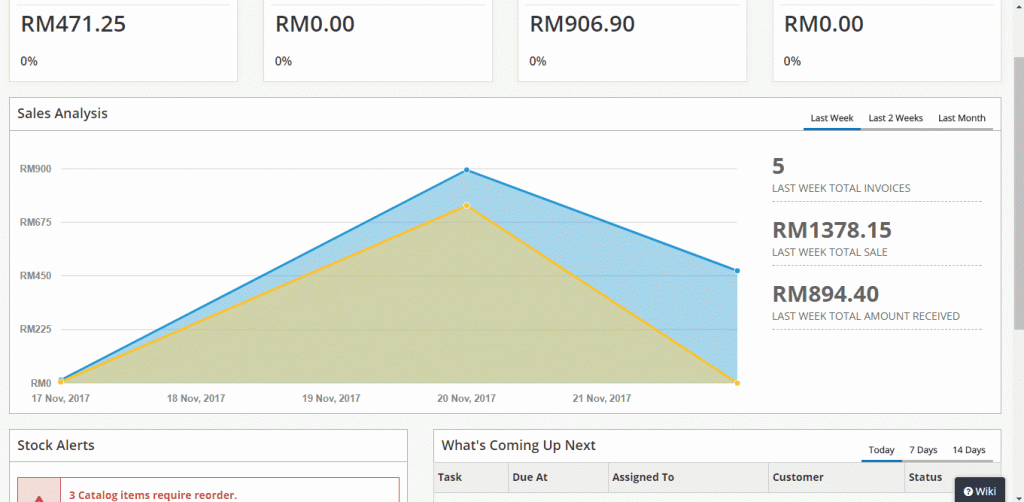Click the Stock Alerts heading
1024x502 pixels.
tap(56, 445)
